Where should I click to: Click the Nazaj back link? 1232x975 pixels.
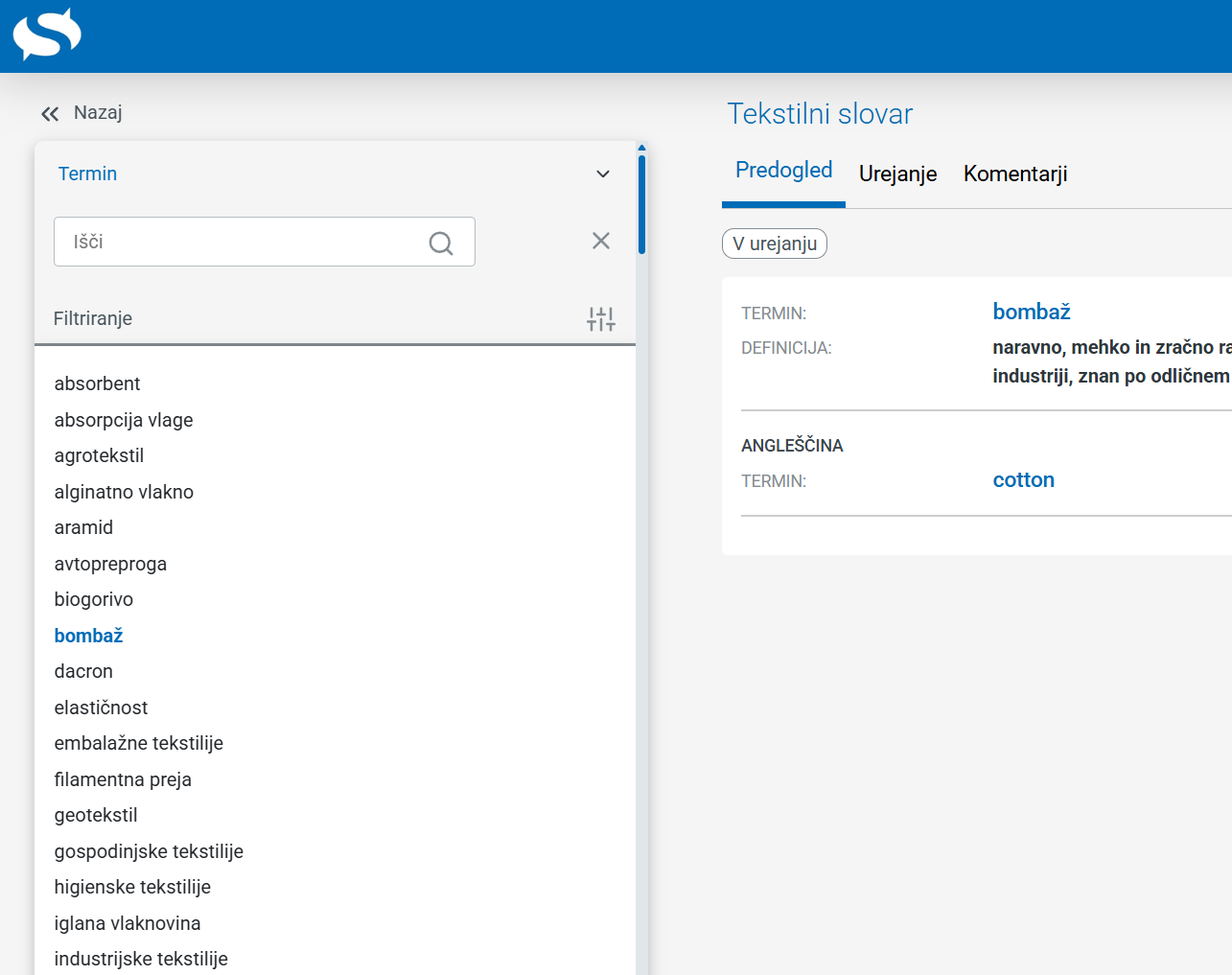(98, 113)
